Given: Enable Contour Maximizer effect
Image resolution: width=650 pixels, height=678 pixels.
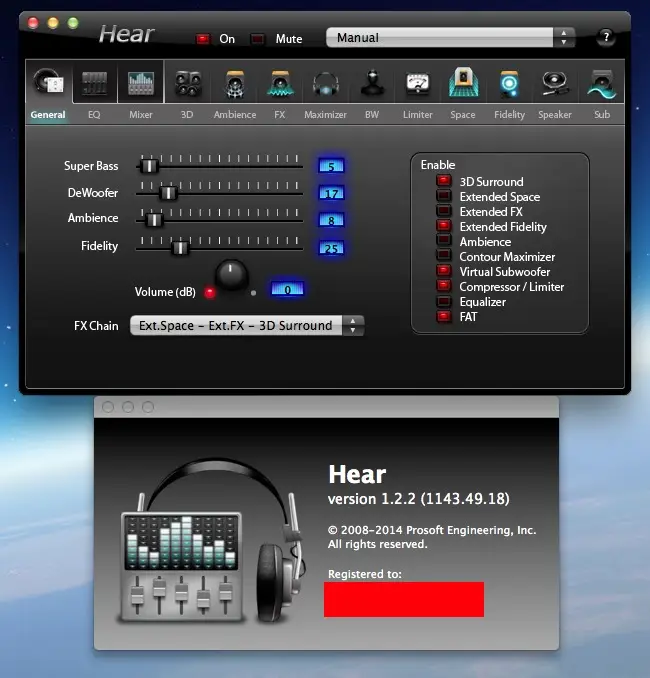Looking at the screenshot, I should [444, 256].
